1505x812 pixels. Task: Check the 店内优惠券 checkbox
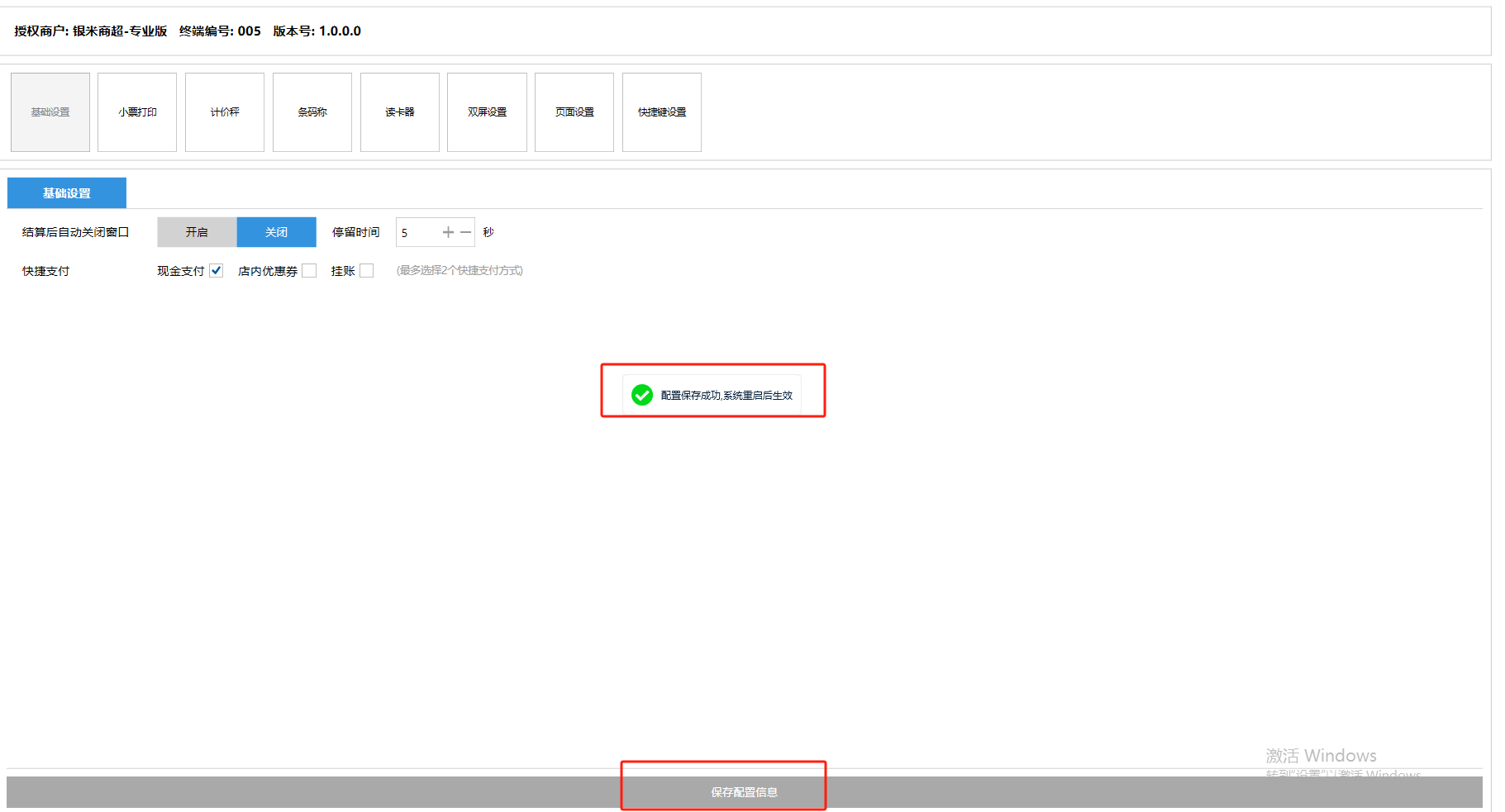tap(309, 271)
